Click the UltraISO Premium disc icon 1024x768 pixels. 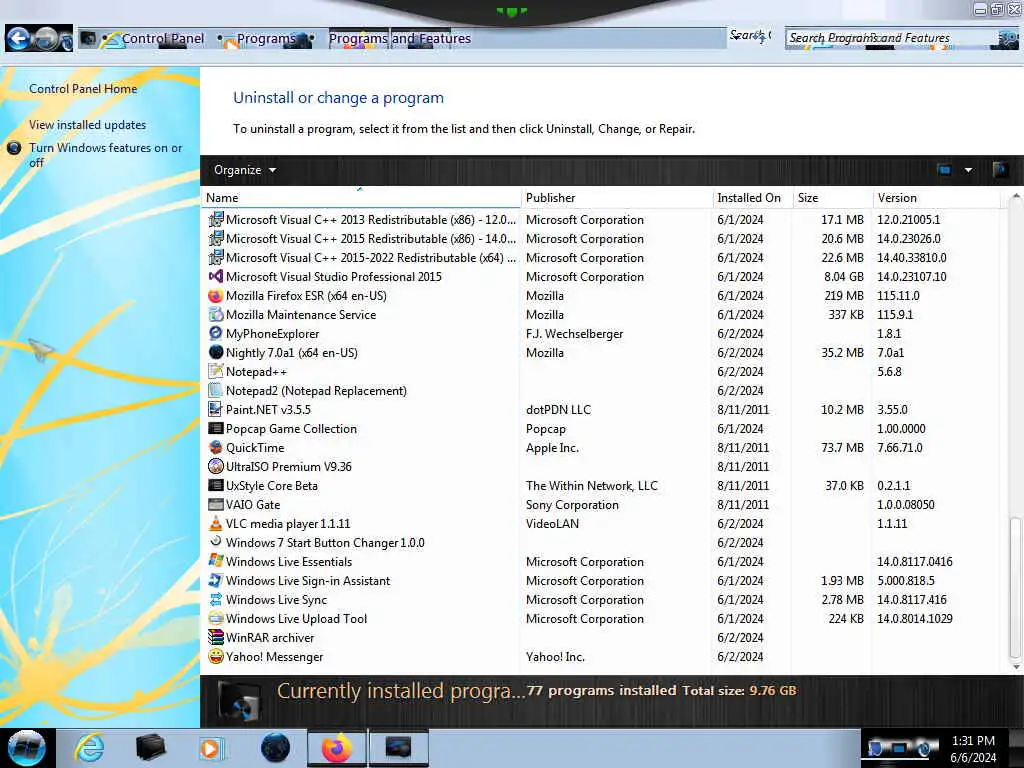[x=216, y=466]
